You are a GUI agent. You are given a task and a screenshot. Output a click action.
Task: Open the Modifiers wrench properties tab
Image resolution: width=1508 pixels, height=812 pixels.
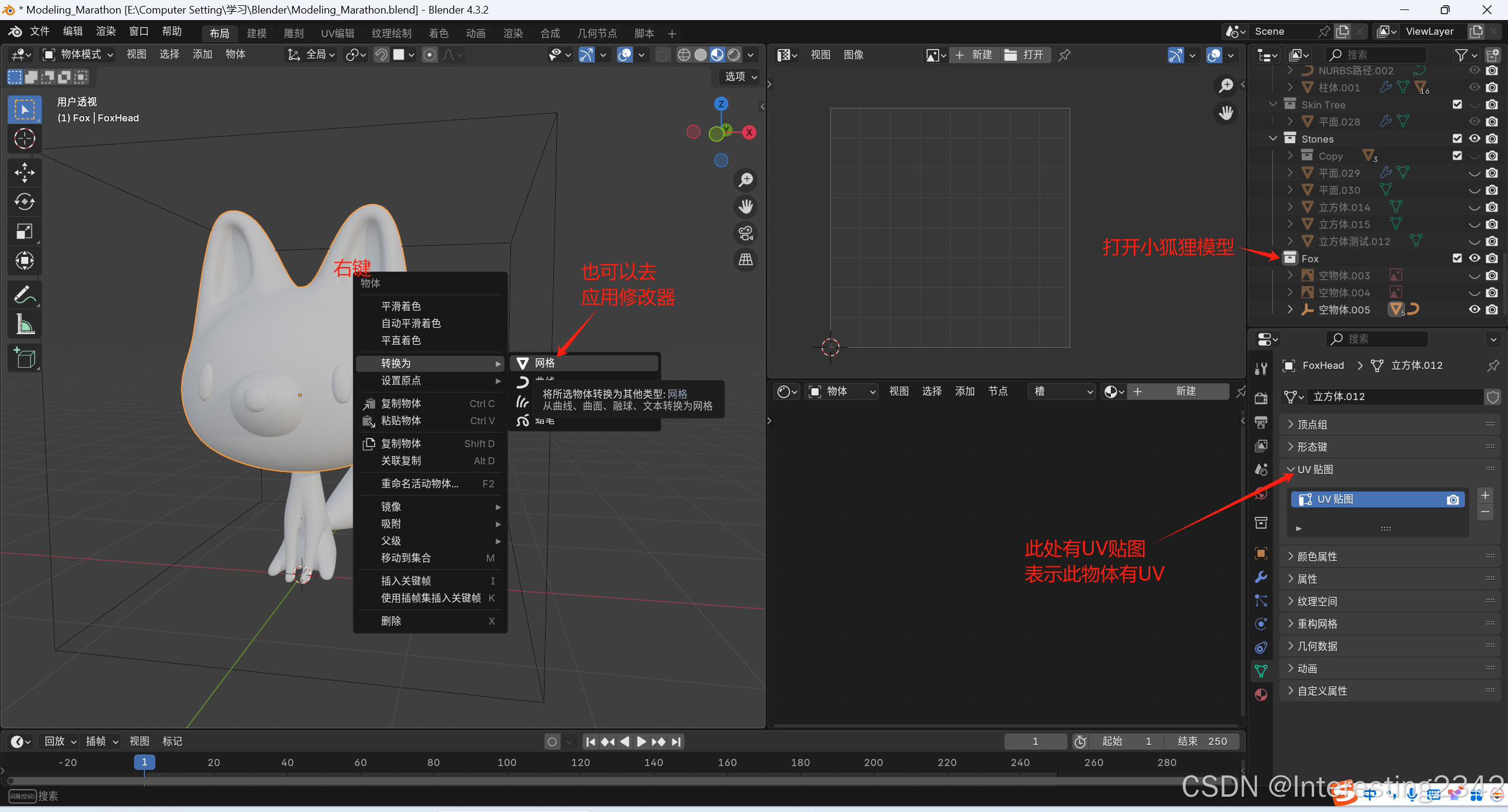(x=1261, y=577)
